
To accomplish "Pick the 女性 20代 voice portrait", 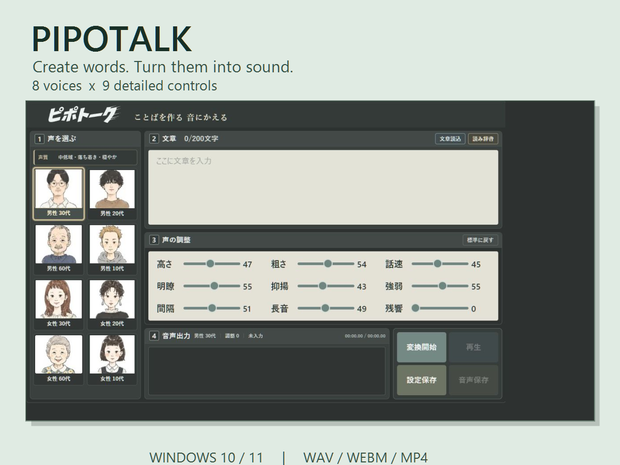I will [112, 304].
